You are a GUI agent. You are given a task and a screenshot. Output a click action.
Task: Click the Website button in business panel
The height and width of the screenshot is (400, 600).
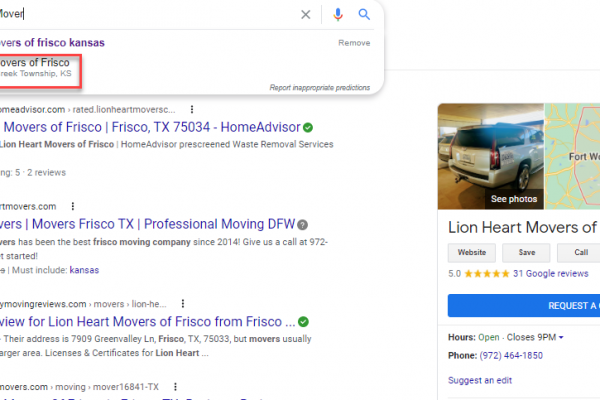click(x=471, y=253)
